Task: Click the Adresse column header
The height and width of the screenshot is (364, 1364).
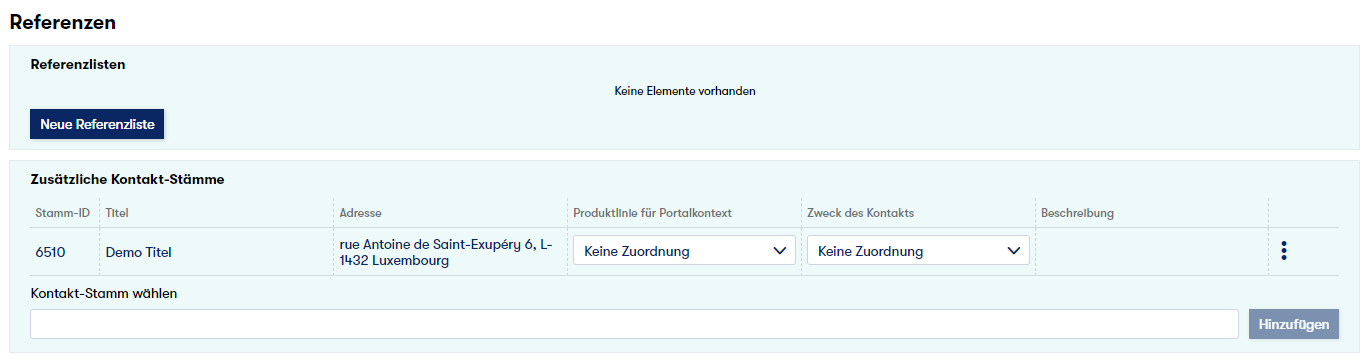Action: pos(361,213)
